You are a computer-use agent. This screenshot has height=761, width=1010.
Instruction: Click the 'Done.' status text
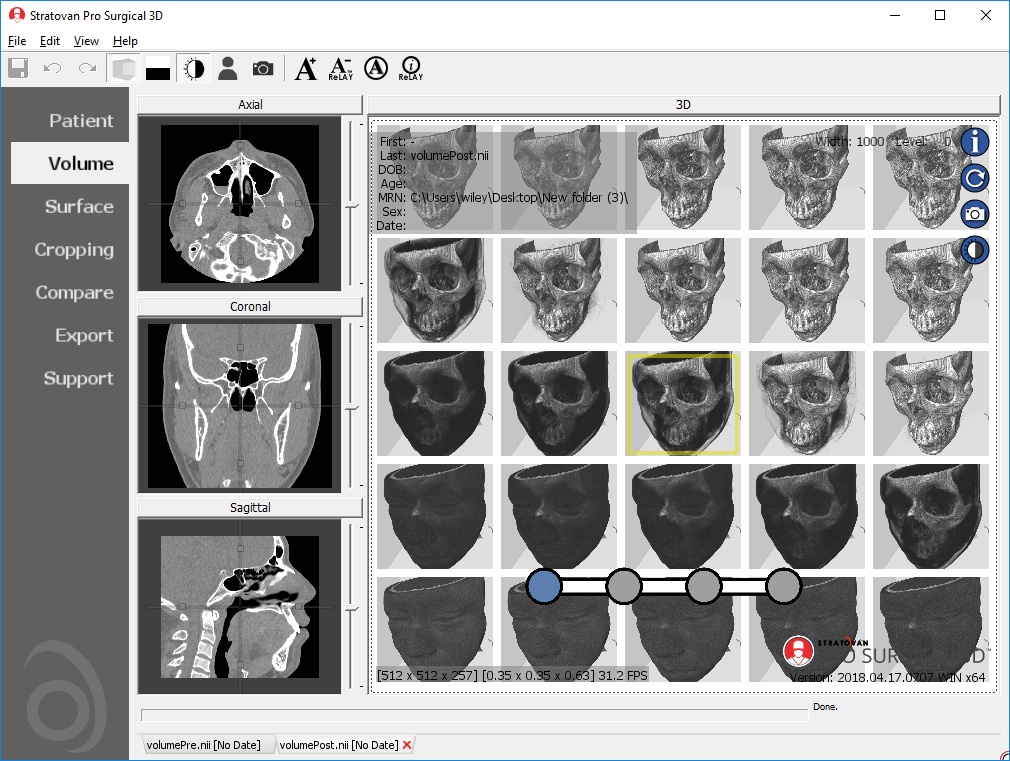click(x=825, y=707)
